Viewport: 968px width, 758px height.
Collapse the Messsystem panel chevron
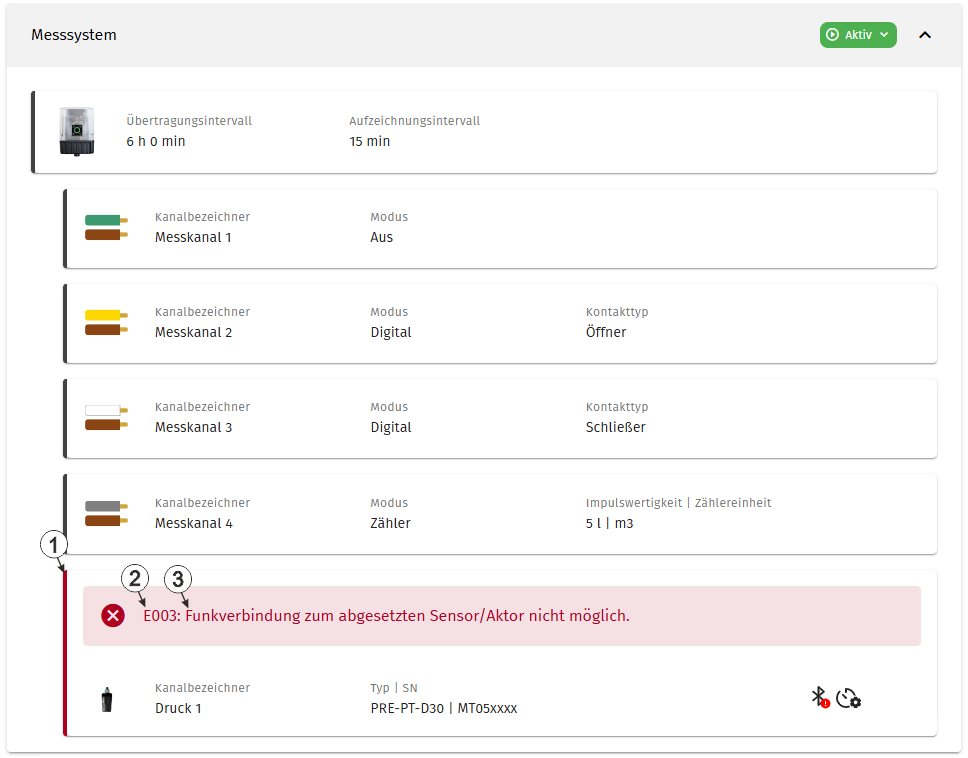click(x=924, y=35)
